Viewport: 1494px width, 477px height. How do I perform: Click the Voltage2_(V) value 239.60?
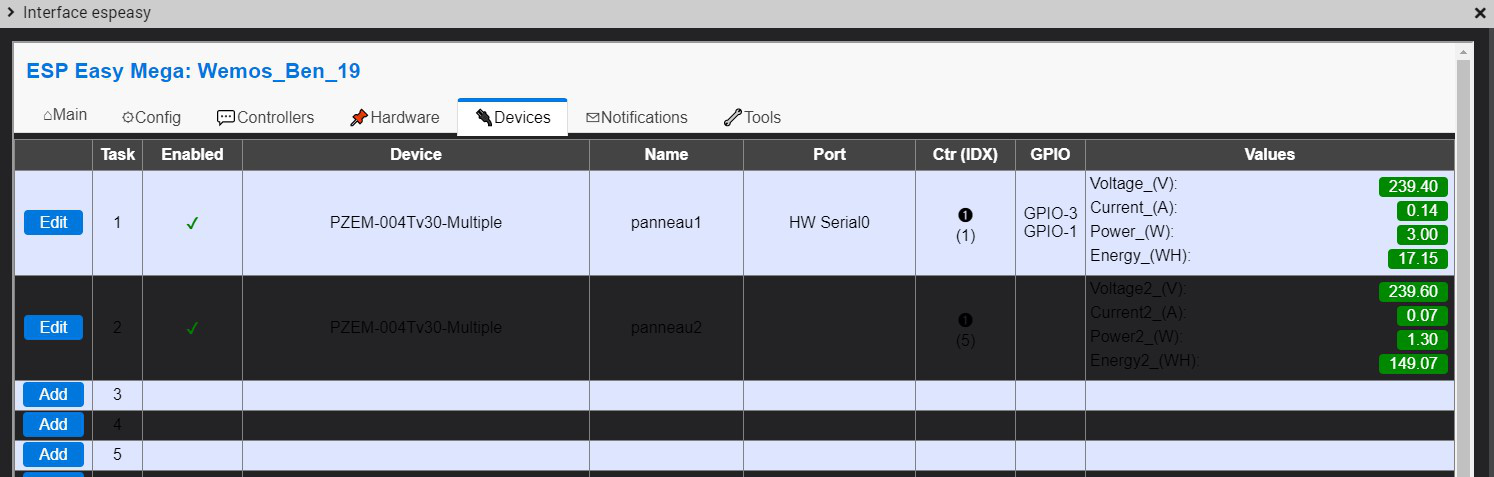[x=1413, y=291]
